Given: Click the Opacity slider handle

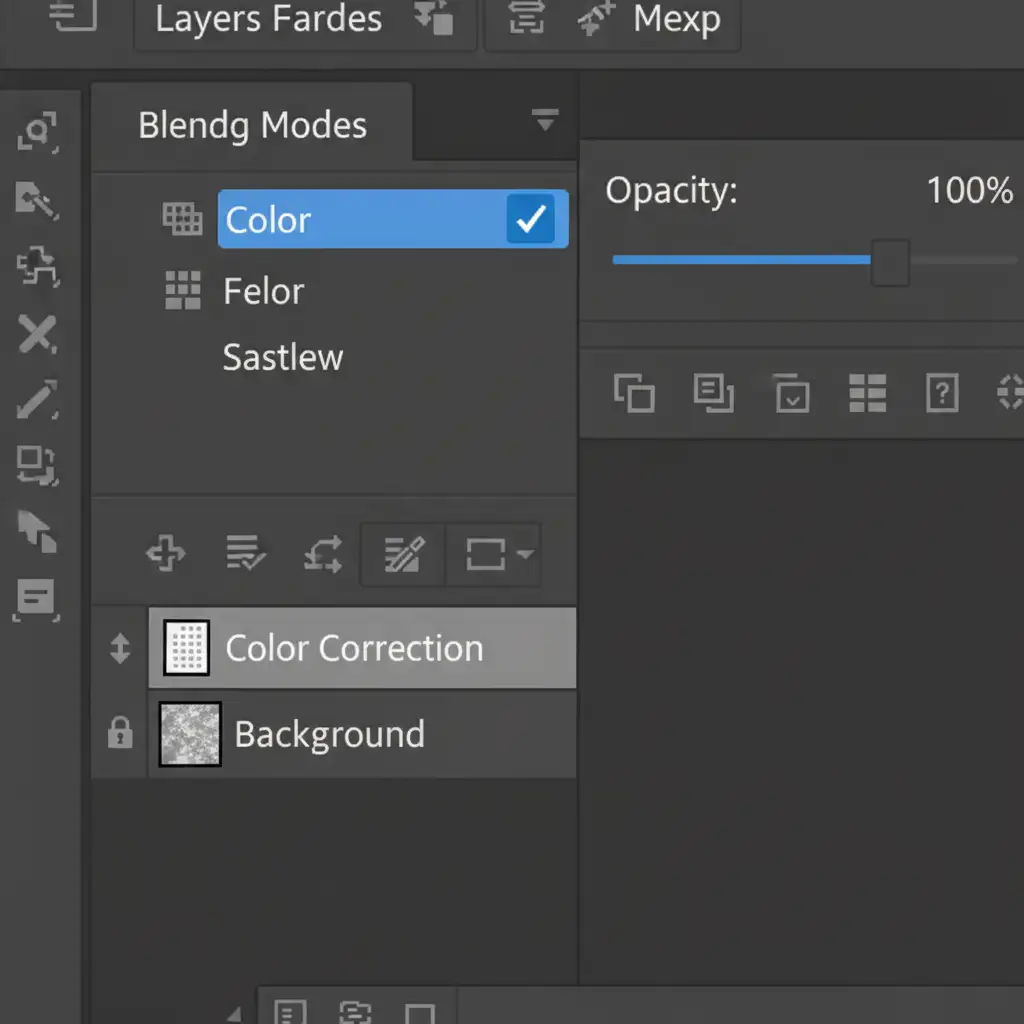Looking at the screenshot, I should 889,261.
